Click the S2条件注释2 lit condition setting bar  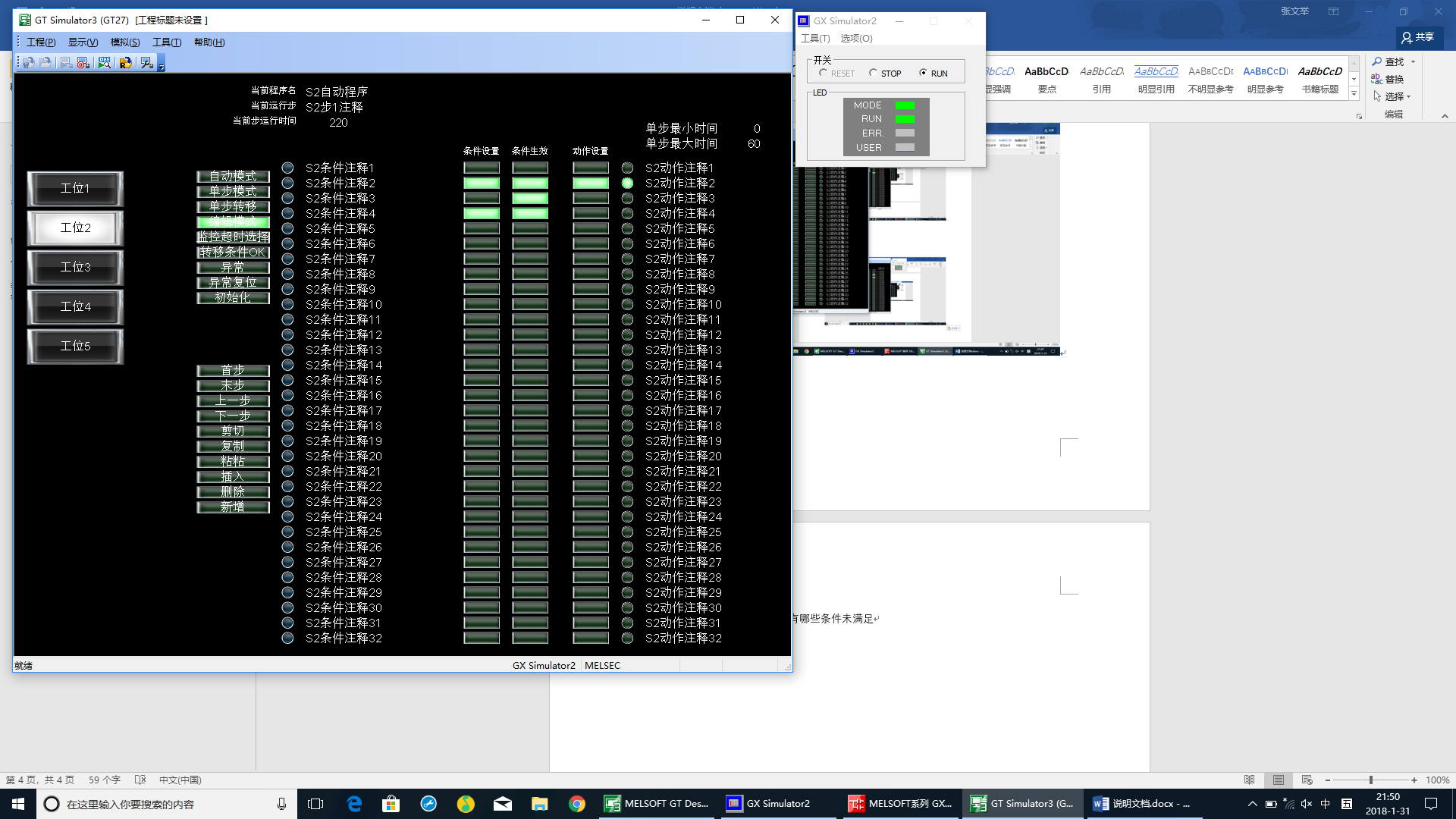pos(482,183)
